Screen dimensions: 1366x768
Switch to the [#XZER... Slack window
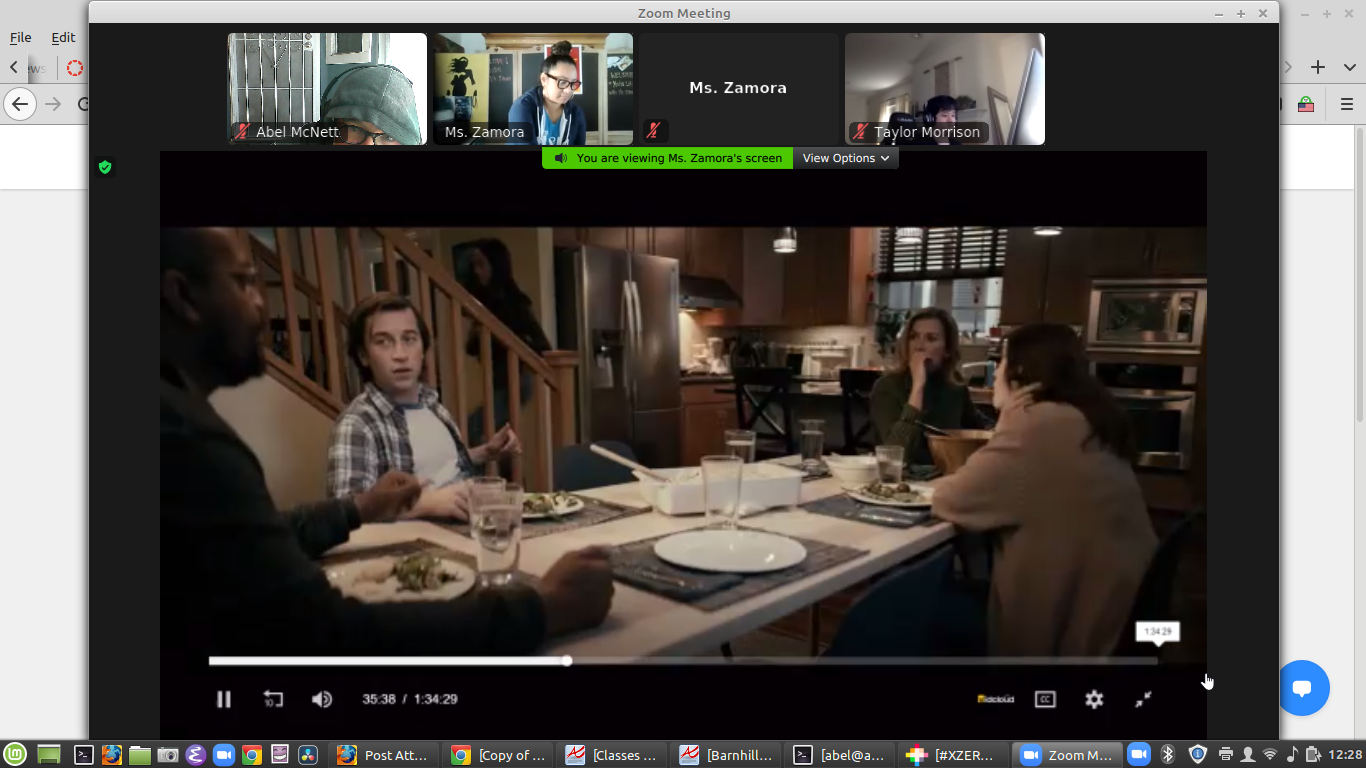click(953, 755)
